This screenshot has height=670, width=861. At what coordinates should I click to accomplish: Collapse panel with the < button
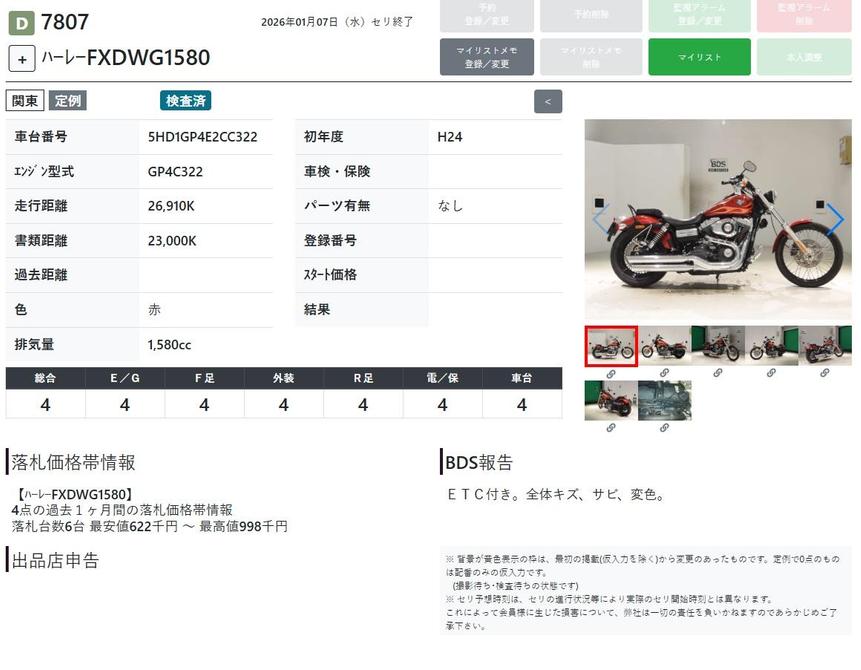click(x=548, y=101)
